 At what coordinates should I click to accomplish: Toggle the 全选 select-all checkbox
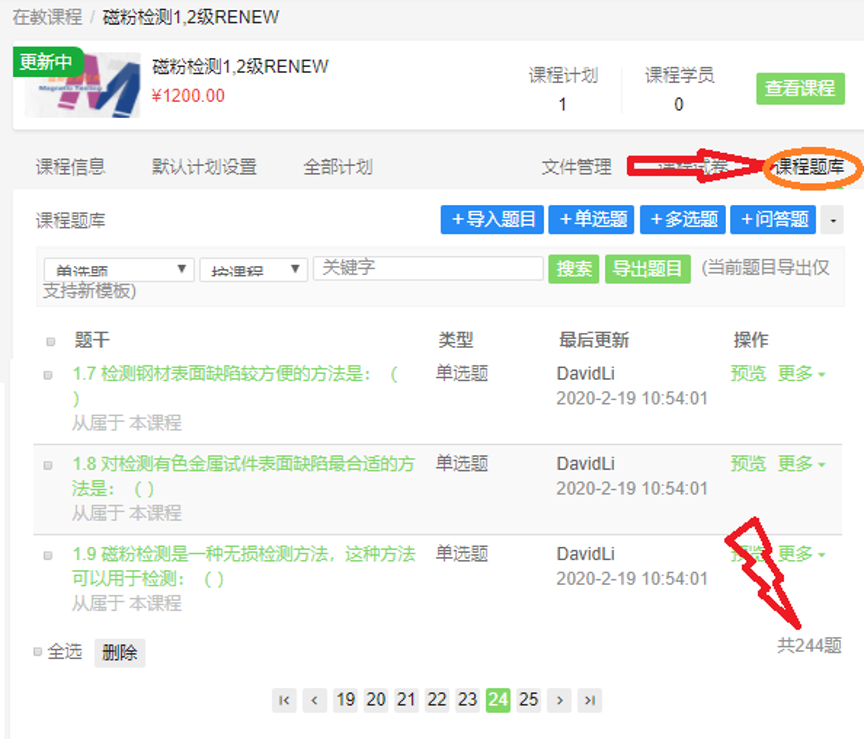[38, 652]
